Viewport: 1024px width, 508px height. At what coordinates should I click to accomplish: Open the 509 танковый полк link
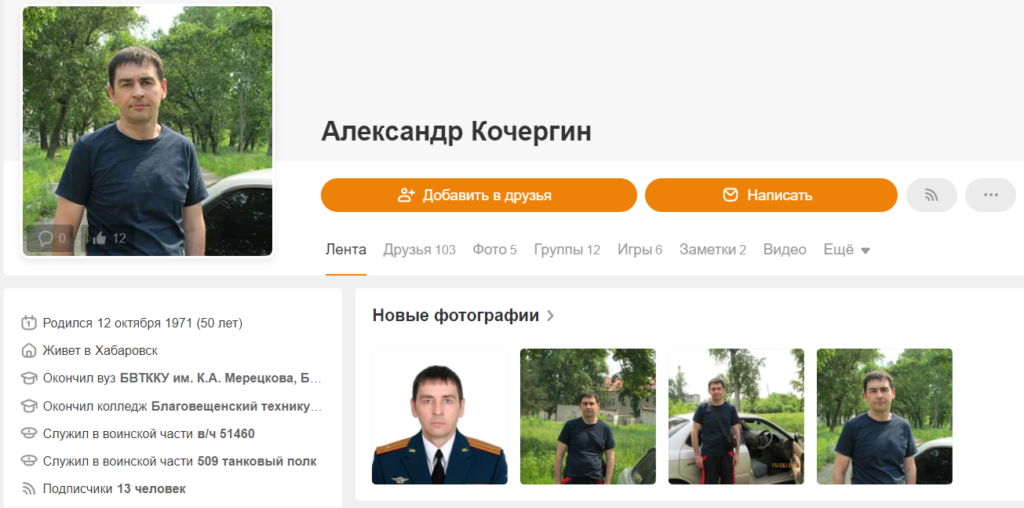point(257,461)
